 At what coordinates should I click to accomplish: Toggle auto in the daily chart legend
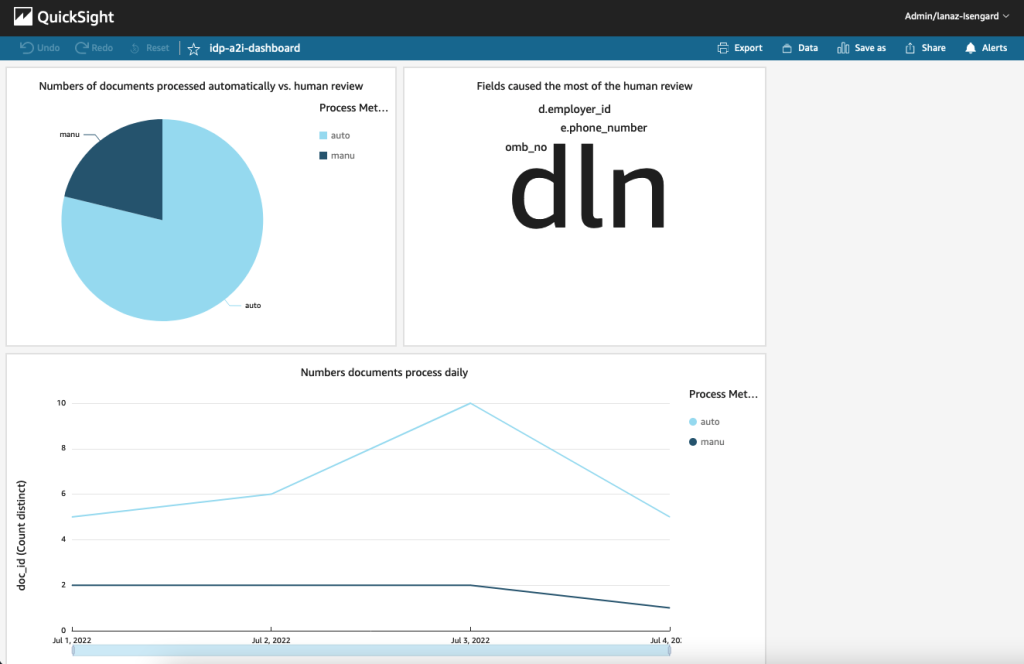(x=707, y=421)
